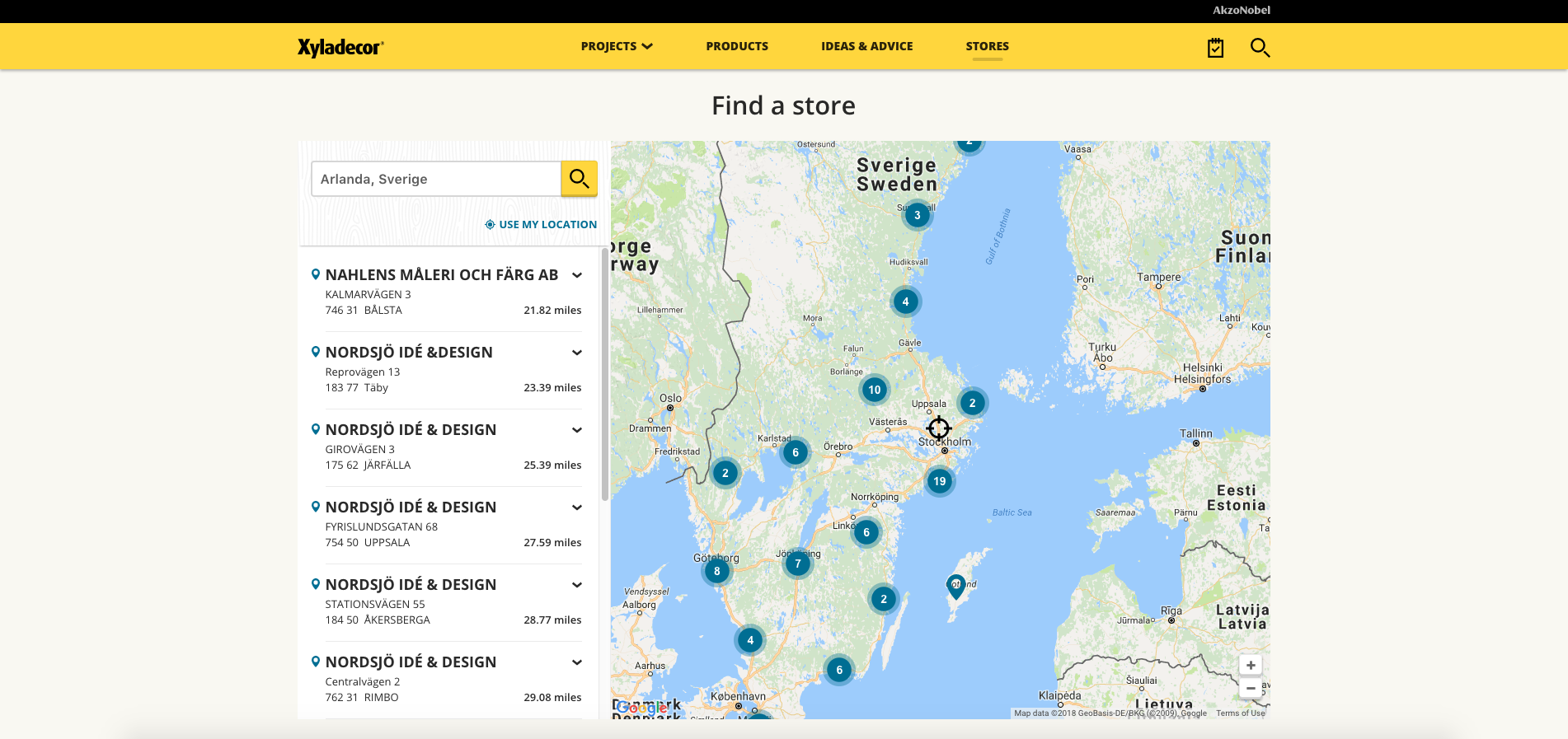The width and height of the screenshot is (1568, 739).
Task: Open the checklist clipboard icon in header
Action: tap(1215, 48)
